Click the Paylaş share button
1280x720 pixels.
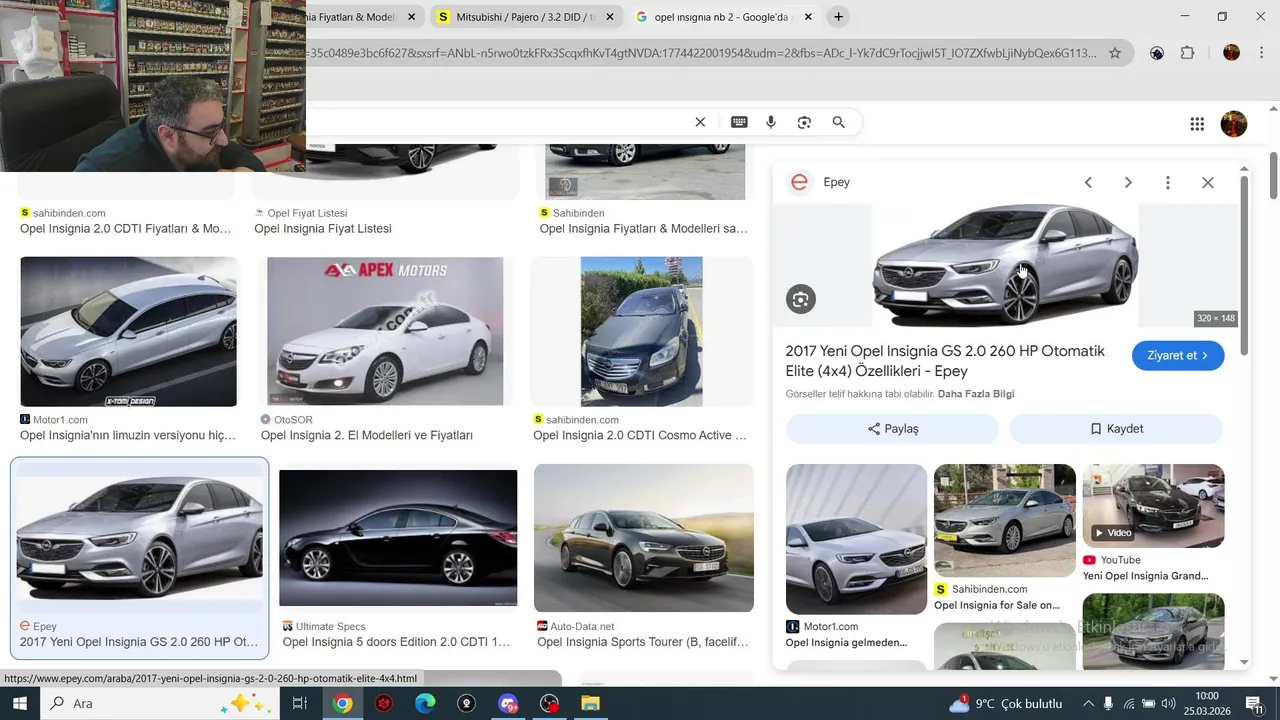tap(892, 429)
